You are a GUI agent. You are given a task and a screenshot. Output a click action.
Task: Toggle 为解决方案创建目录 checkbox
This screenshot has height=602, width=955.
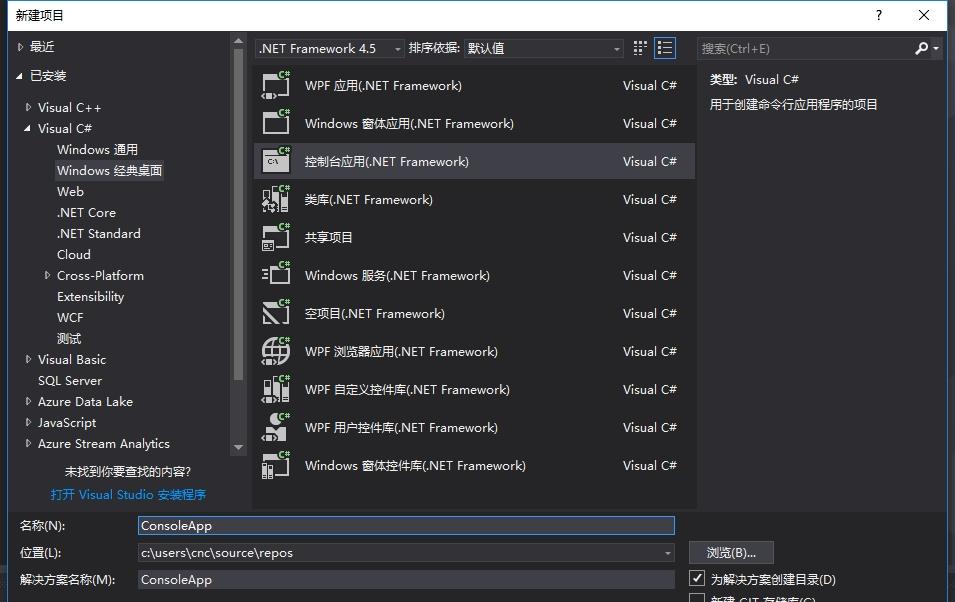[x=697, y=578]
